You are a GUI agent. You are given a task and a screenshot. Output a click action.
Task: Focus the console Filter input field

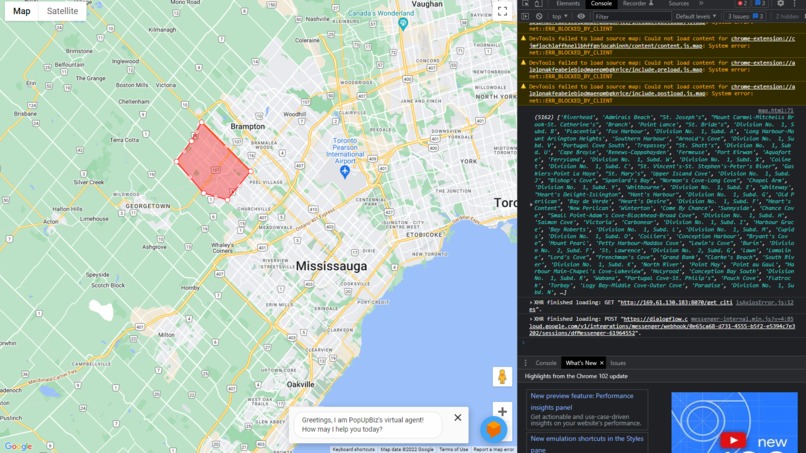pyautogui.click(x=632, y=16)
